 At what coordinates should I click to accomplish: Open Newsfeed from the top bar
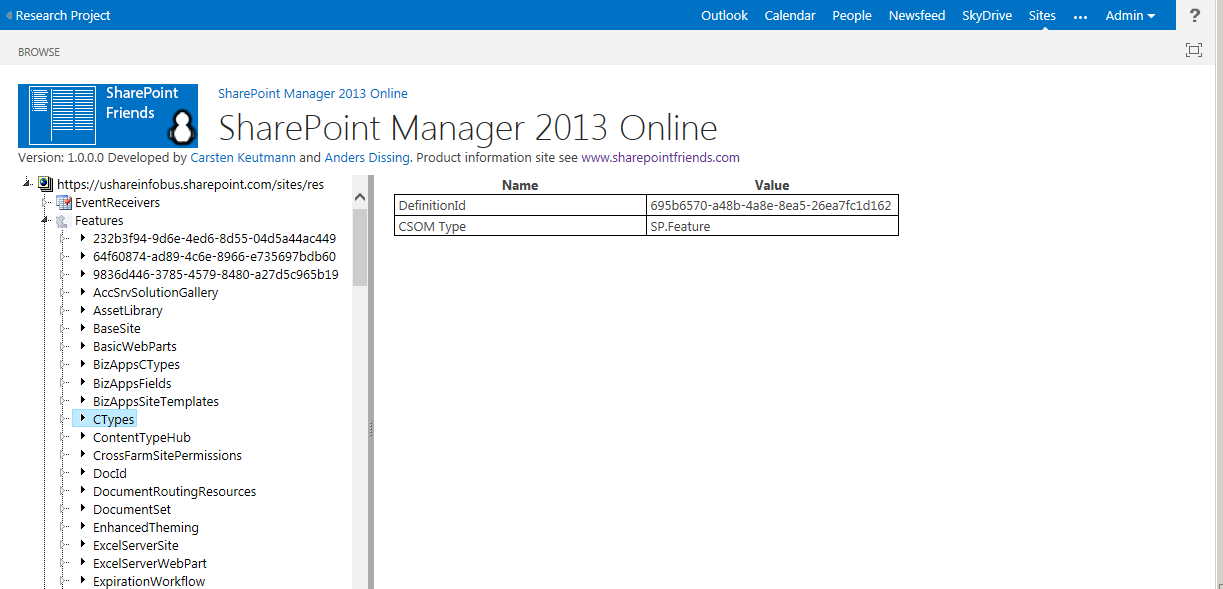point(917,16)
